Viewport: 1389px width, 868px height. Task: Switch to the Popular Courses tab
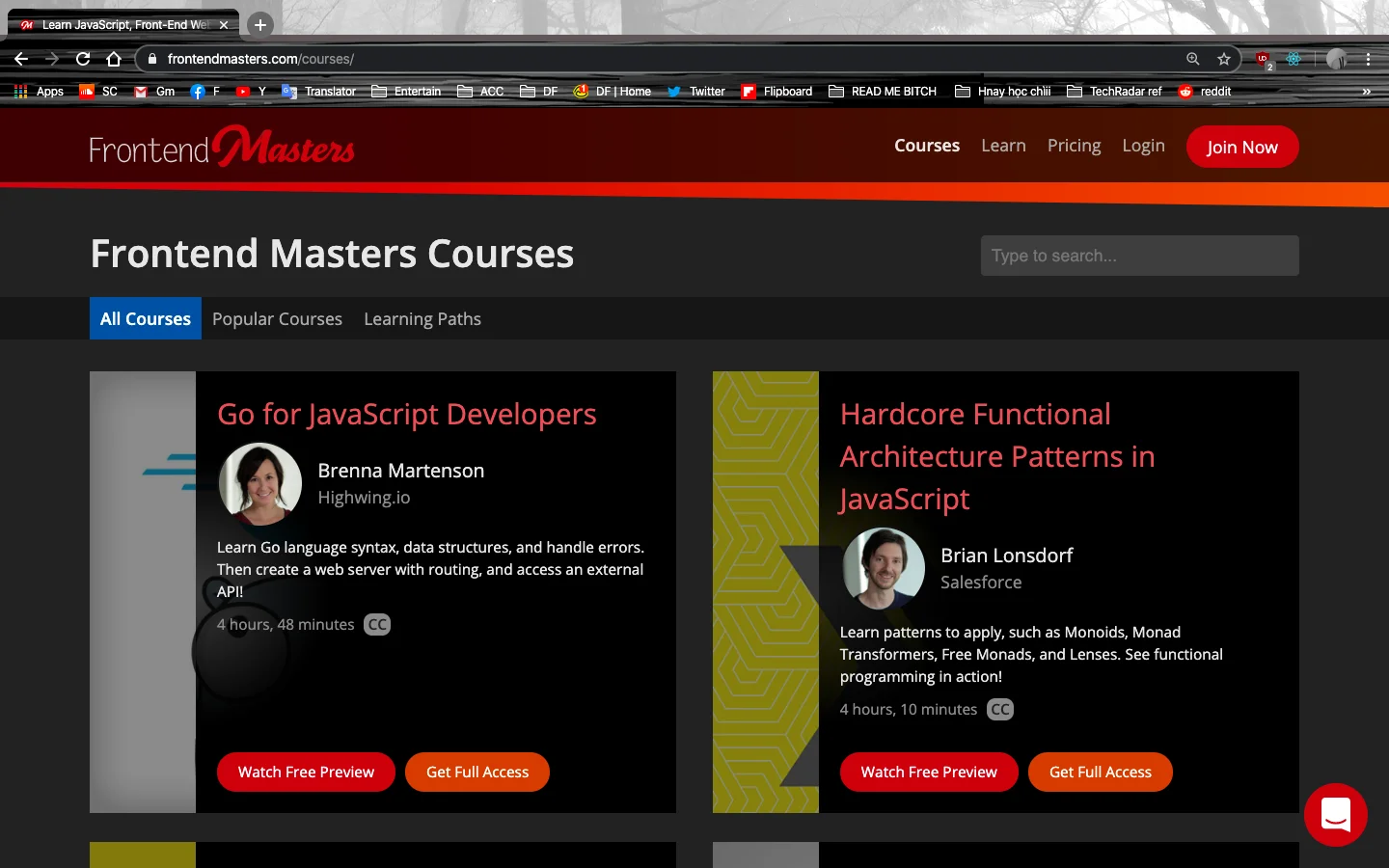coord(277,318)
